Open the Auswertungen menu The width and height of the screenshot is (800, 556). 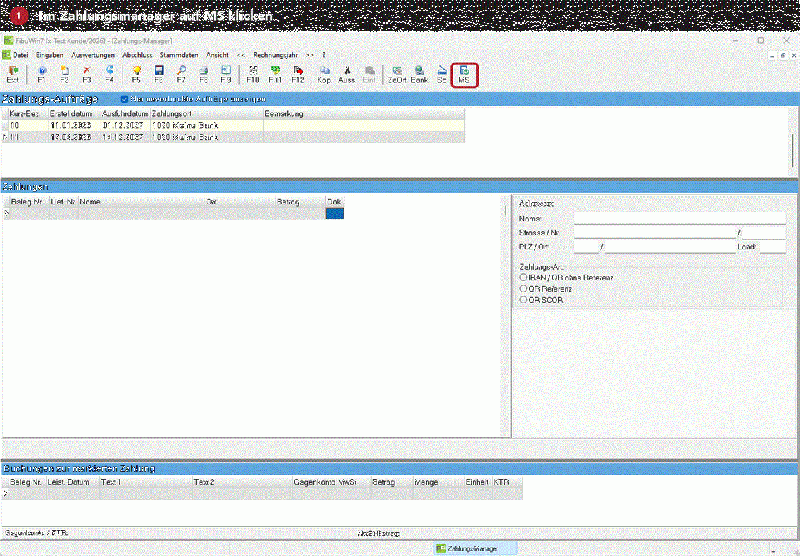[93, 55]
